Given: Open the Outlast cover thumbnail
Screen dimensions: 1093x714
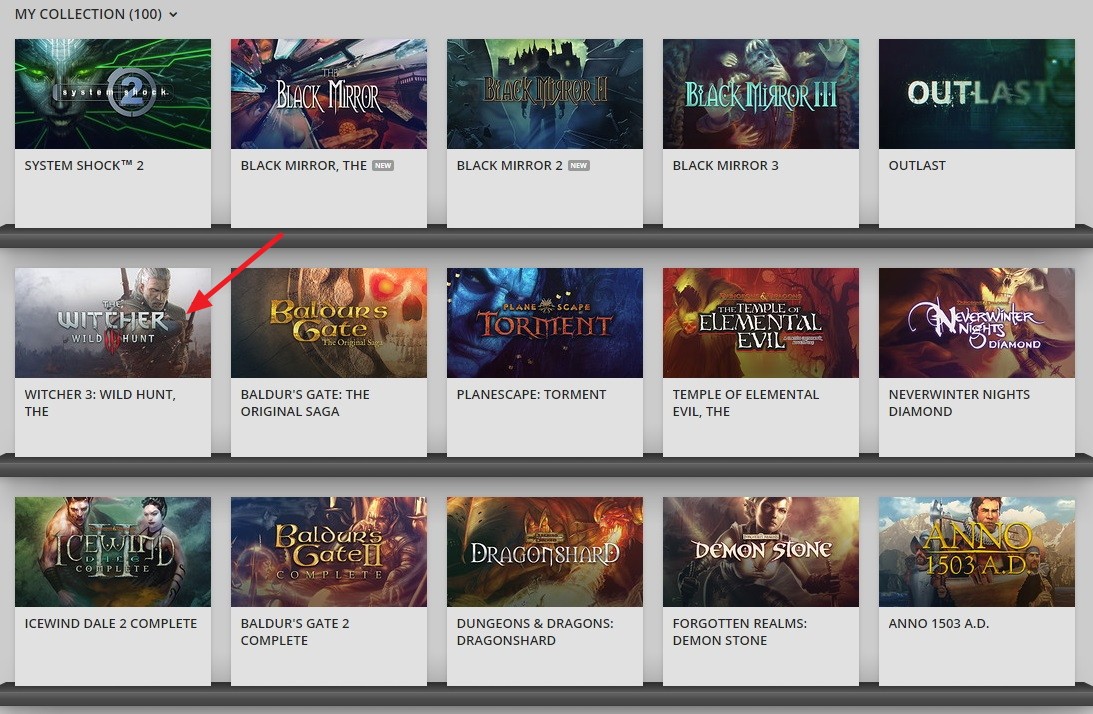Looking at the screenshot, I should point(977,93).
